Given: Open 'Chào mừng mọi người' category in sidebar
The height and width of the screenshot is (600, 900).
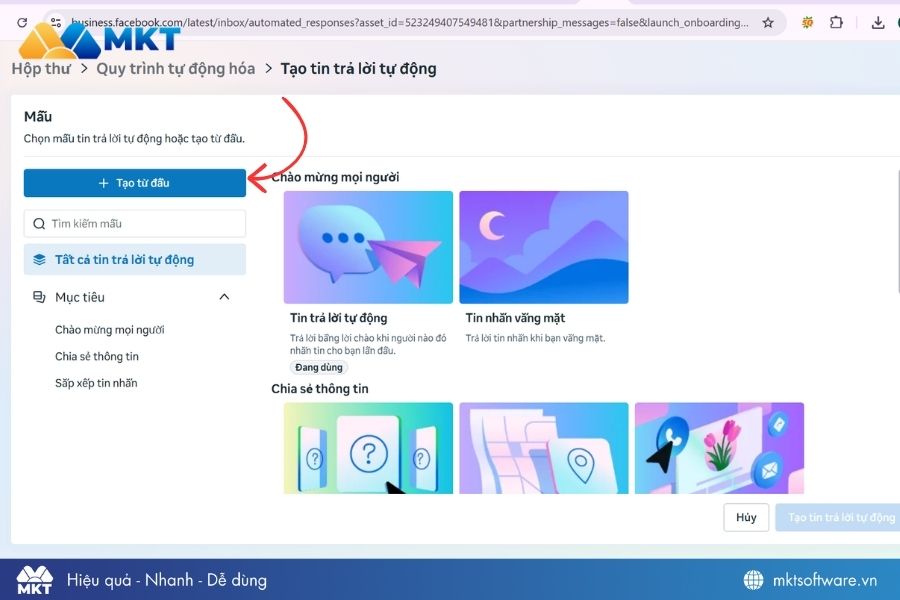Looking at the screenshot, I should click(x=110, y=330).
